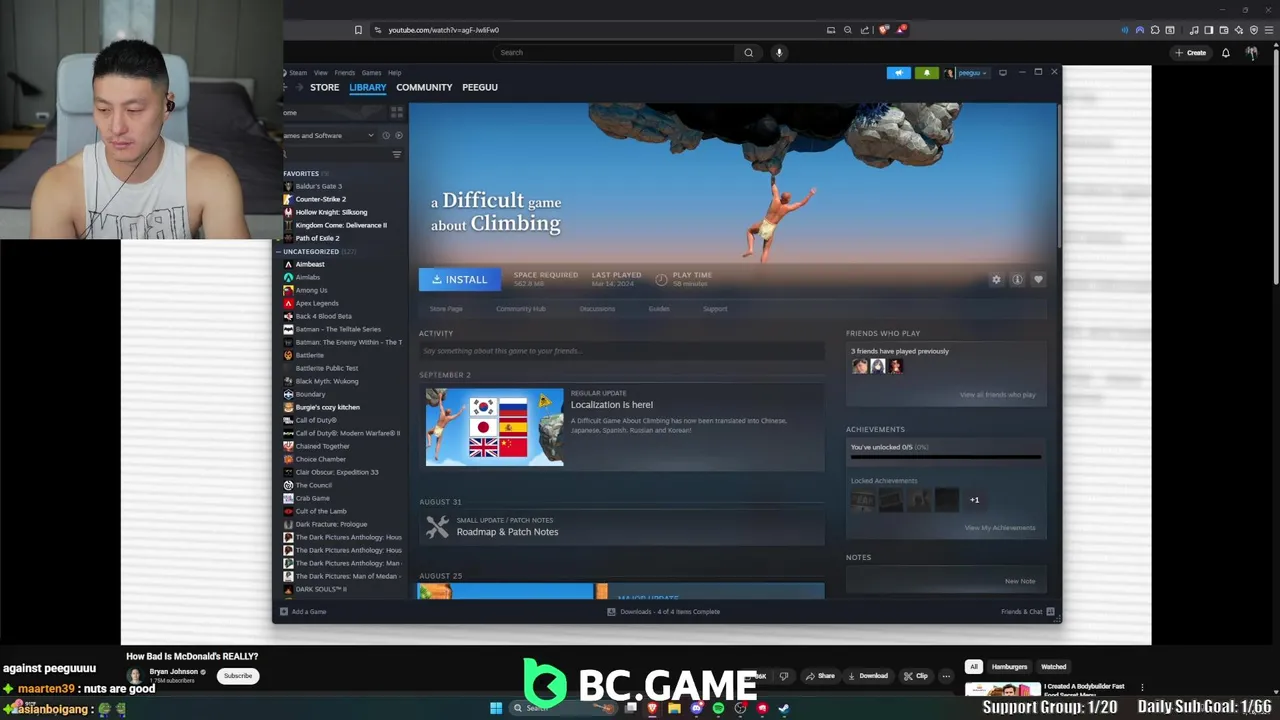
Task: Click the achievements progress bar
Action: [946, 458]
